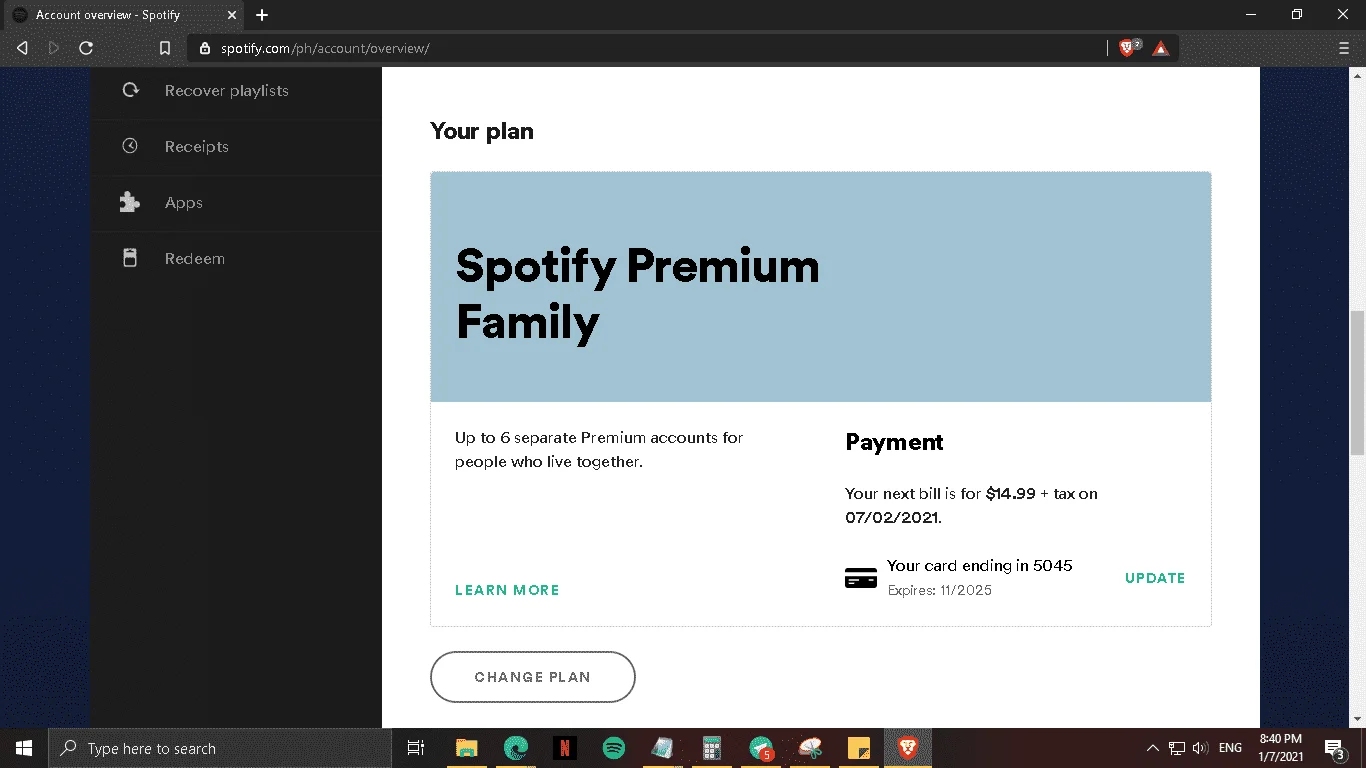Follow the LEARN MORE link
The width and height of the screenshot is (1366, 768).
click(x=507, y=590)
